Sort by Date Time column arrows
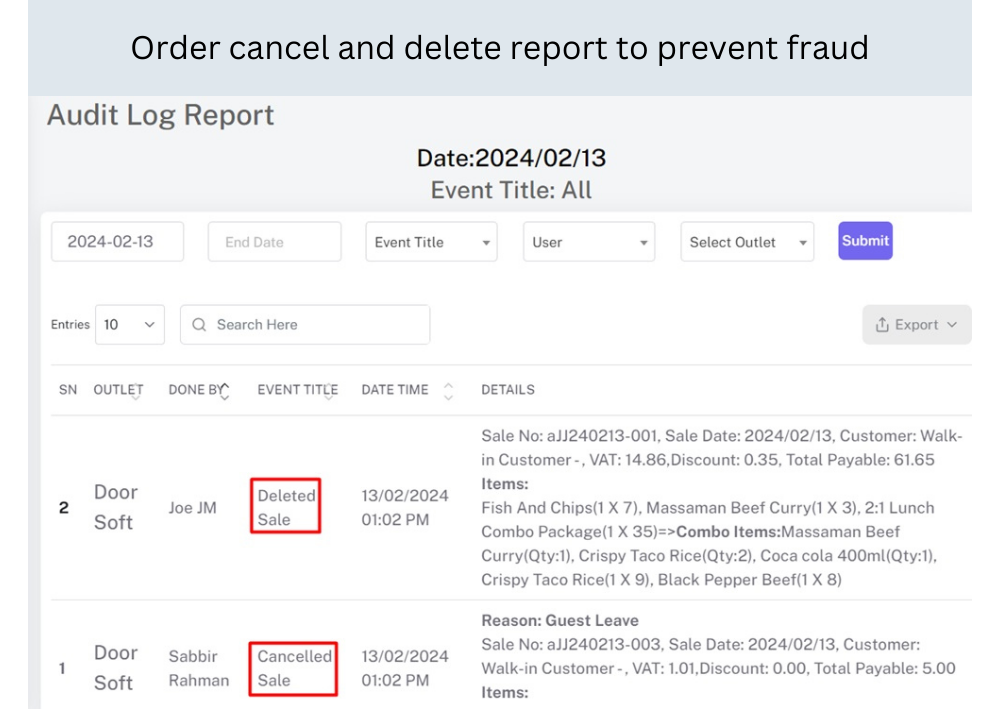Viewport: 1000px width, 709px height. (x=447, y=390)
